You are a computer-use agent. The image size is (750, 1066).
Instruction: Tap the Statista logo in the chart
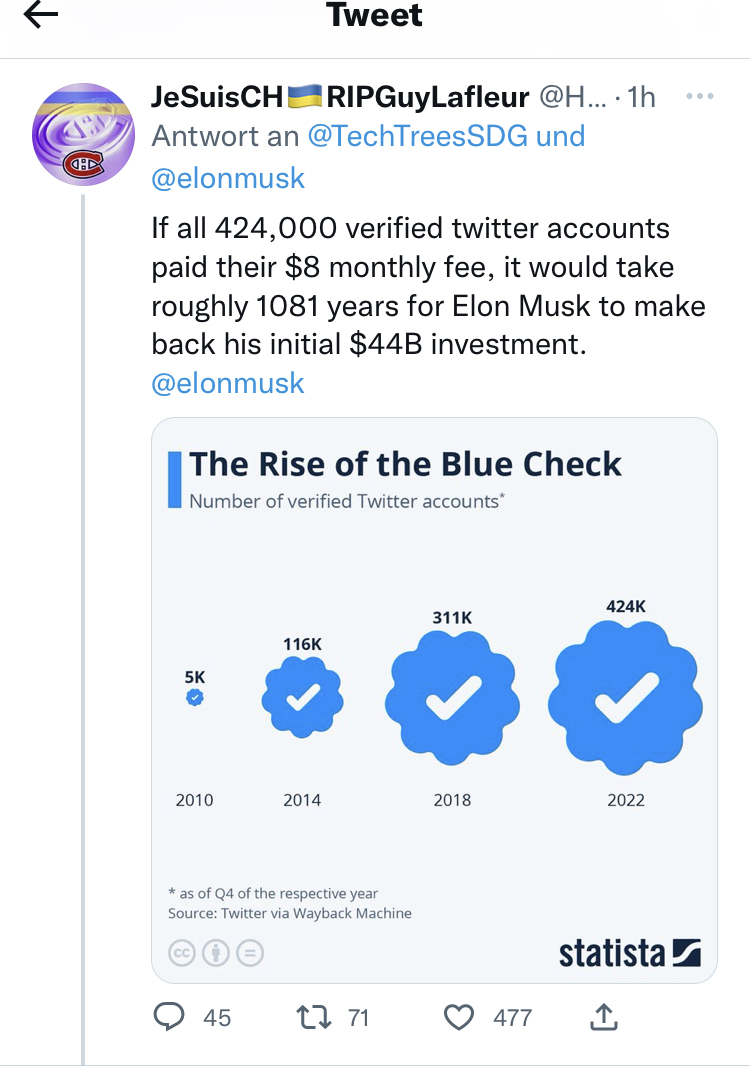click(x=630, y=952)
